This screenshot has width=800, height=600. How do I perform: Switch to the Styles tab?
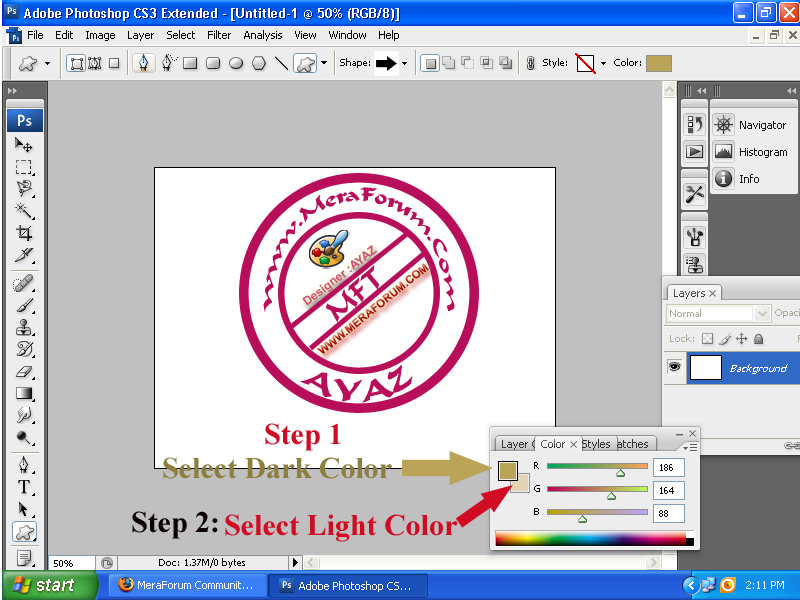[x=596, y=444]
